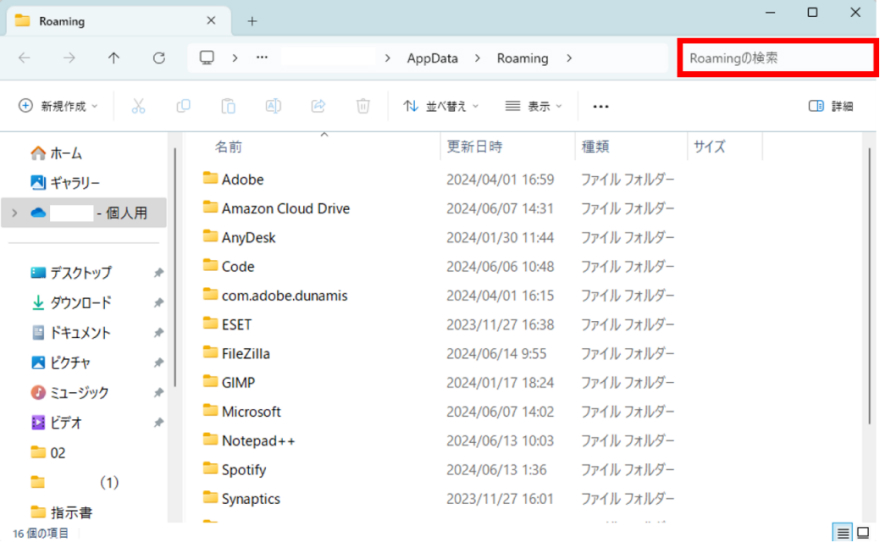Viewport: 880px width, 542px height.
Task: Toggle the 詳細 details pane
Action: [x=831, y=106]
